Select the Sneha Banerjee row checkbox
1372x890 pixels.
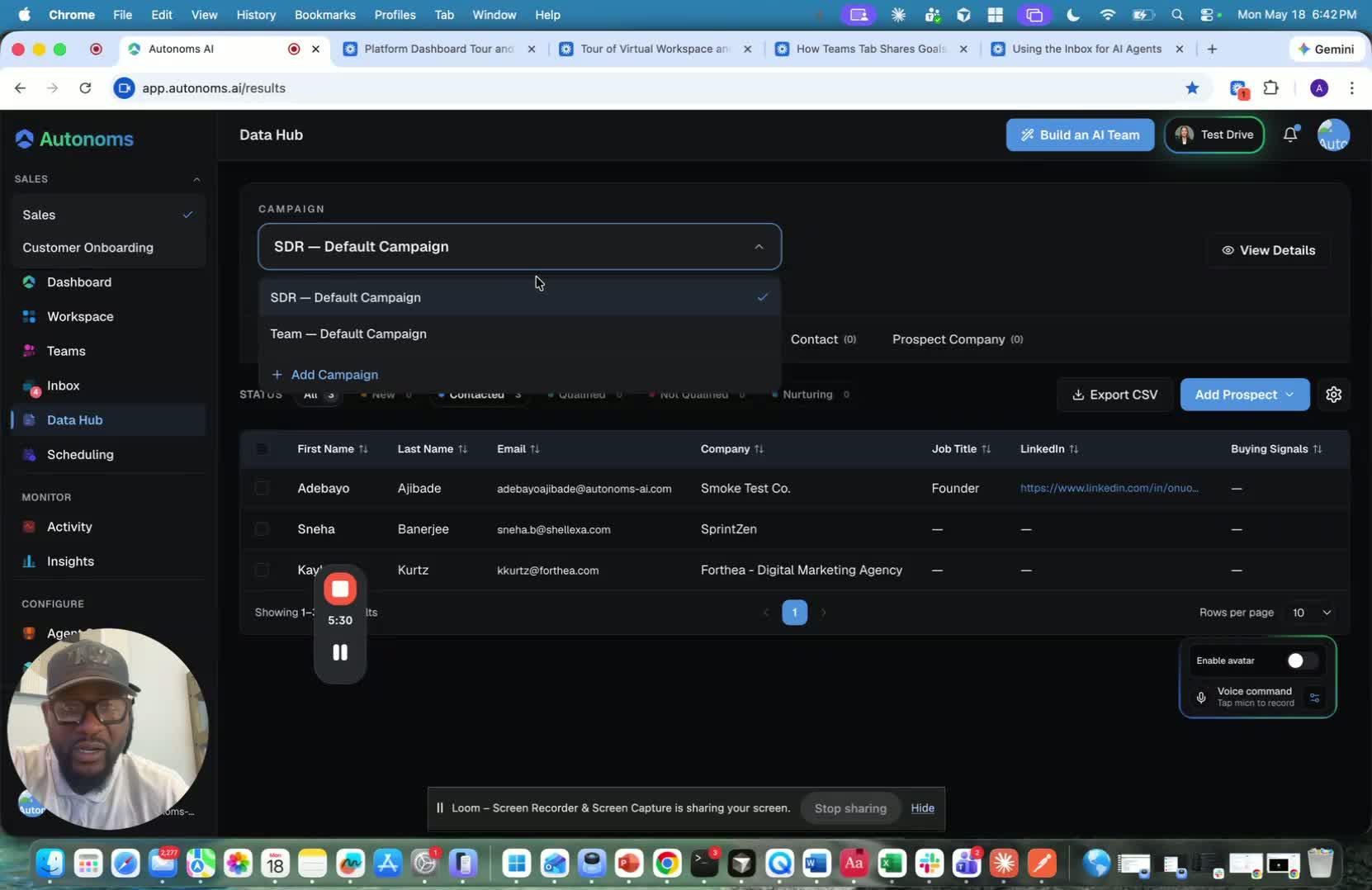coord(262,529)
